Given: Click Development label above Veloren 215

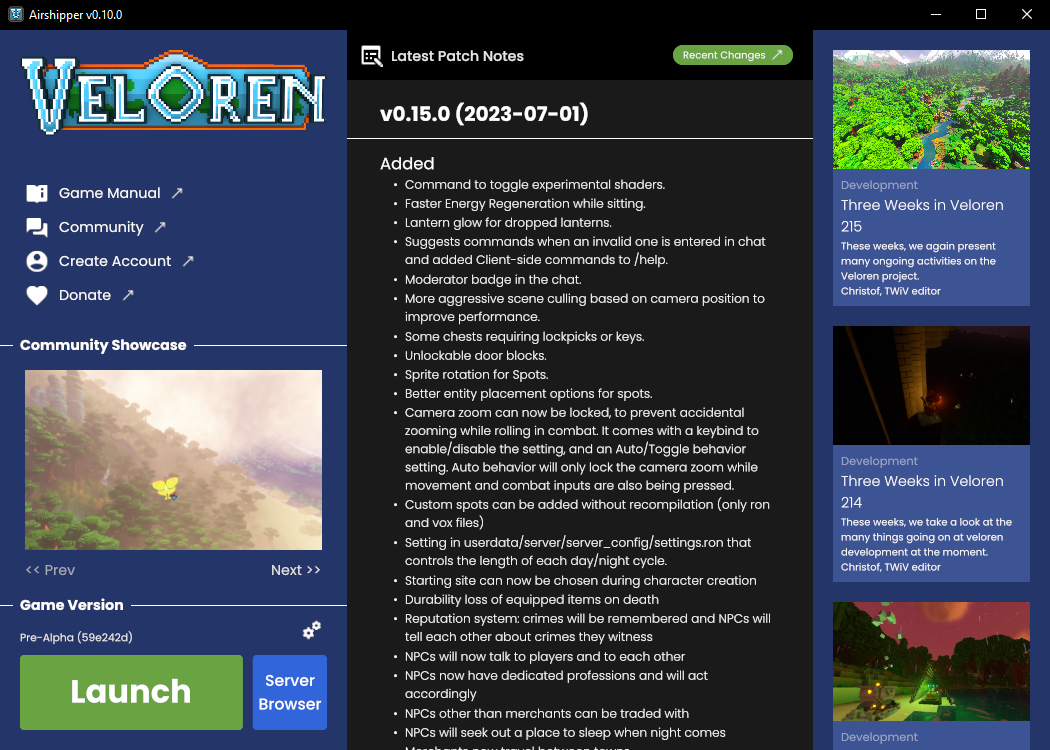Looking at the screenshot, I should pyautogui.click(x=879, y=185).
